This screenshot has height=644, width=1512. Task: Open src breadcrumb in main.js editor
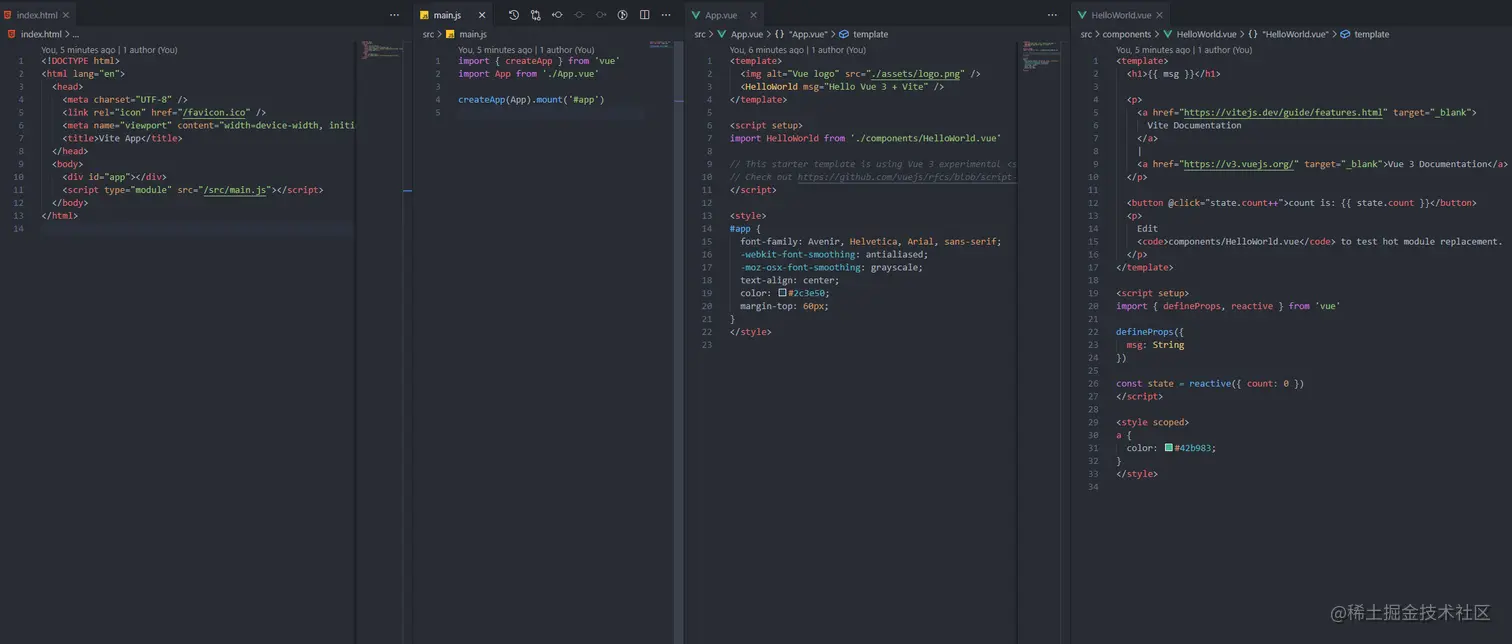[428, 34]
